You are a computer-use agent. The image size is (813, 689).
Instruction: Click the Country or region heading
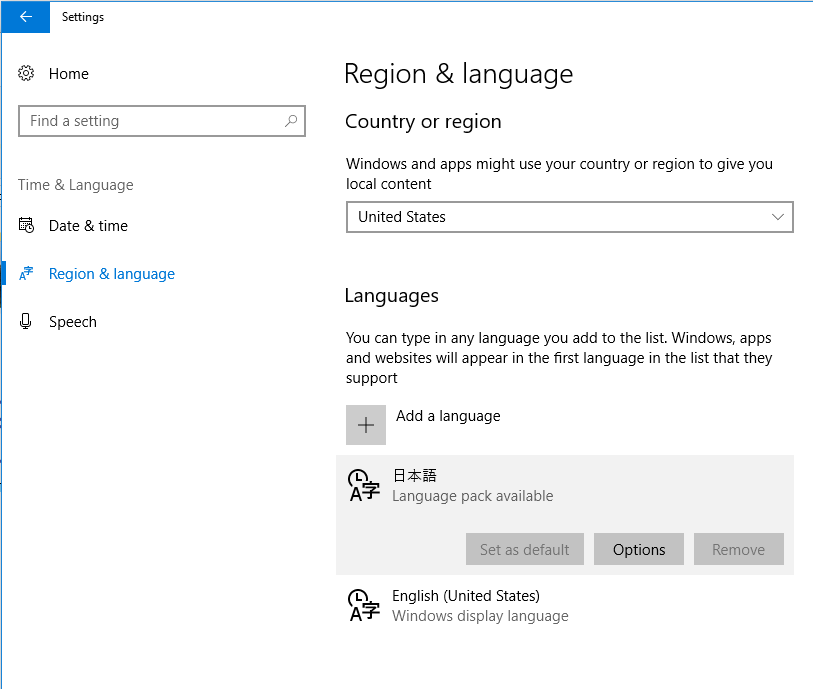pyautogui.click(x=423, y=121)
